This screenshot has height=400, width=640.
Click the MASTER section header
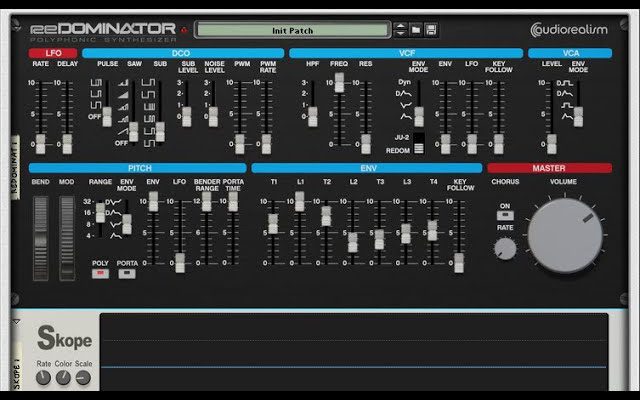(x=549, y=168)
